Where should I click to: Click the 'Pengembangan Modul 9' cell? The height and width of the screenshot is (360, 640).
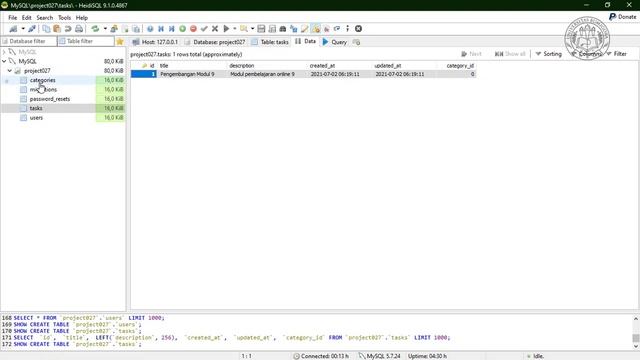[191, 74]
